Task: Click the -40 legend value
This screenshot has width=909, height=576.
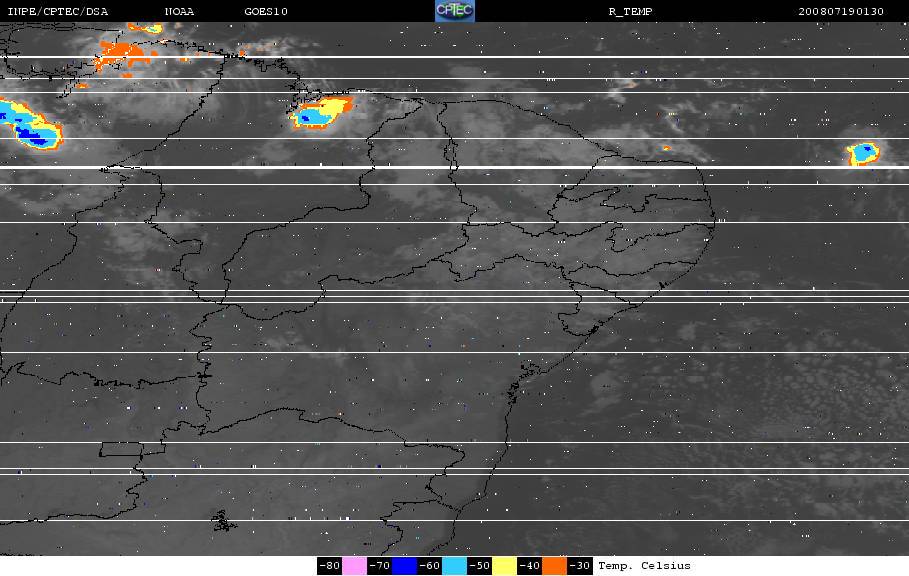Action: [x=529, y=566]
